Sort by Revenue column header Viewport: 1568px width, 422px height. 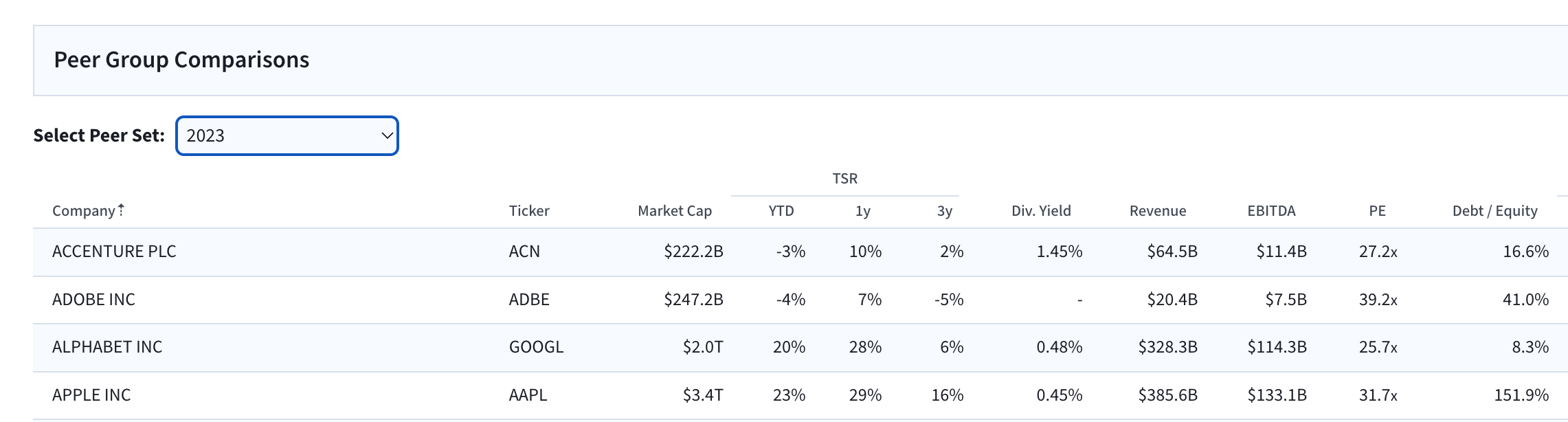coord(1158,211)
